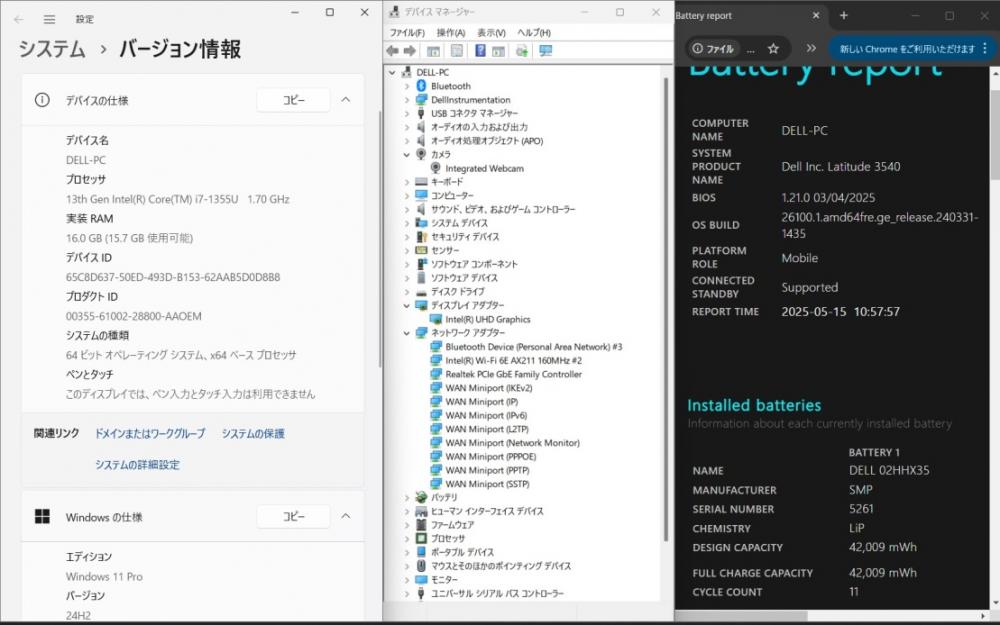This screenshot has height=625, width=1000.
Task: Open システムの保護 link
Action: [253, 434]
